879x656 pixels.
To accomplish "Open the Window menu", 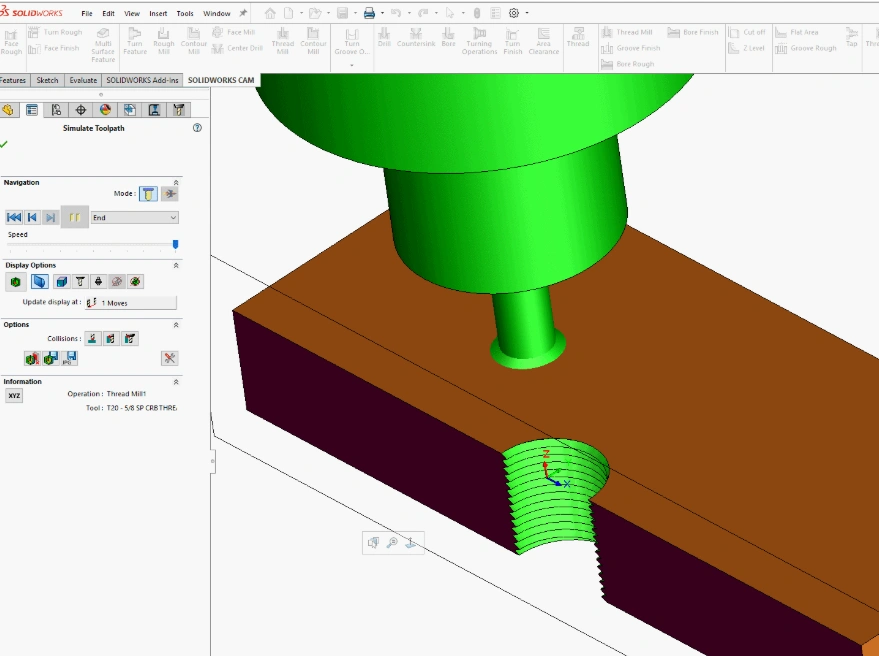I will 216,13.
